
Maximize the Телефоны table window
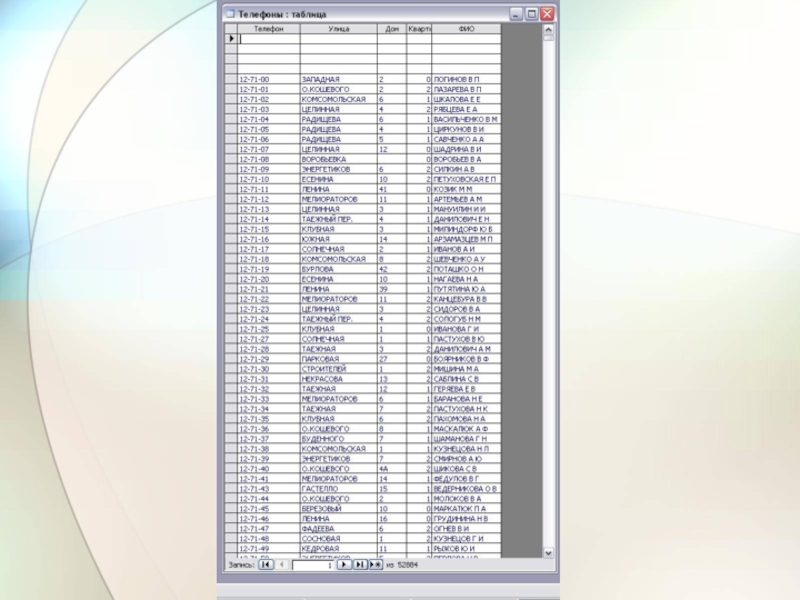coord(531,14)
